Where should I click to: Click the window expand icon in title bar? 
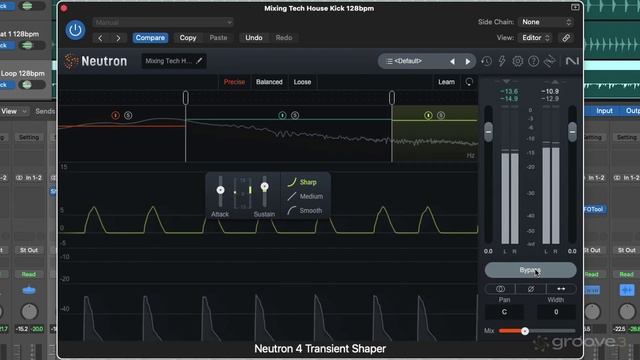(575, 7)
